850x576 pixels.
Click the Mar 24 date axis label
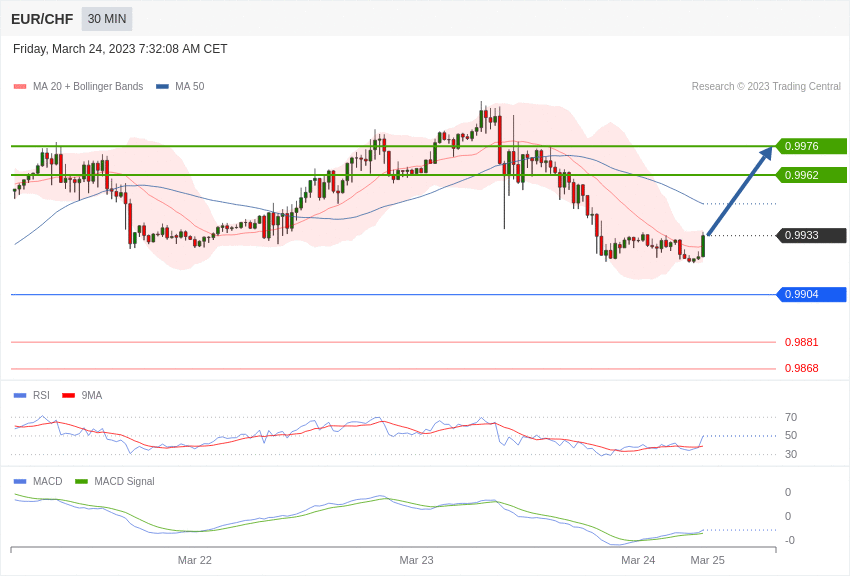pyautogui.click(x=638, y=560)
